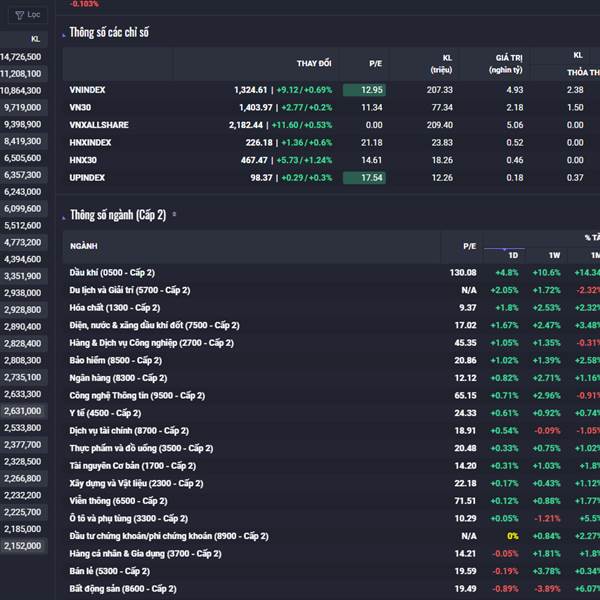Open the UPINDEX index row

point(331,178)
